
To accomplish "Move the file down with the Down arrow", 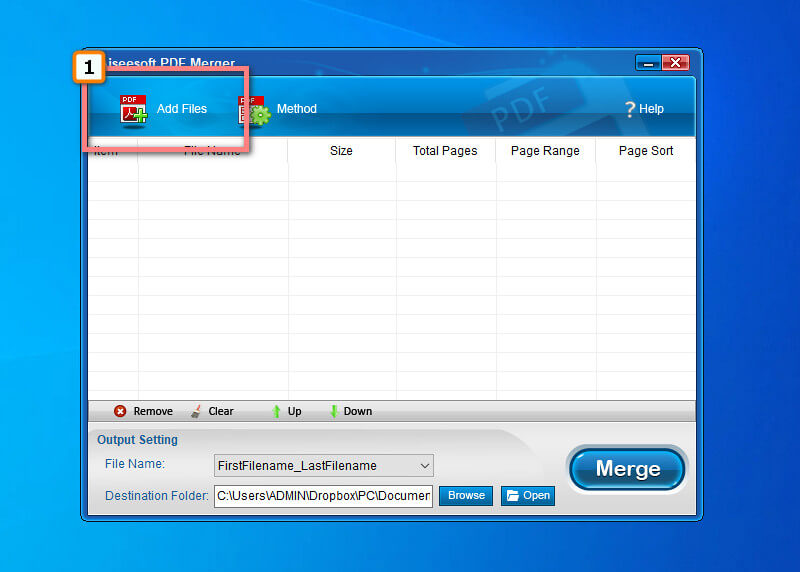I will coord(334,411).
